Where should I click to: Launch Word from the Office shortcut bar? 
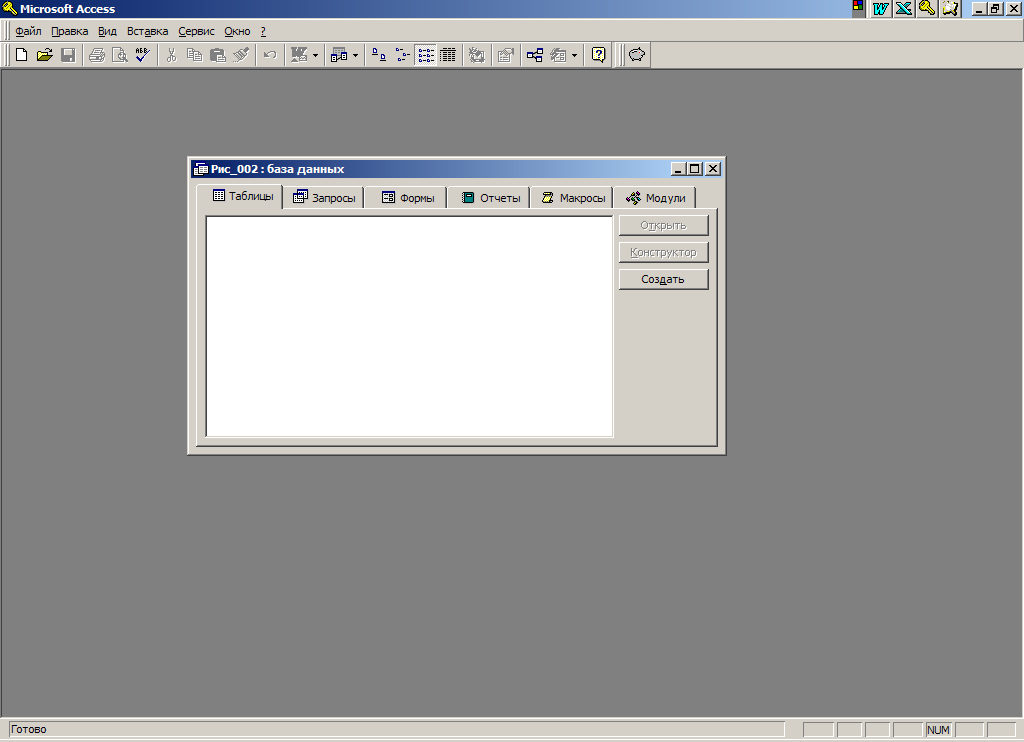click(880, 8)
